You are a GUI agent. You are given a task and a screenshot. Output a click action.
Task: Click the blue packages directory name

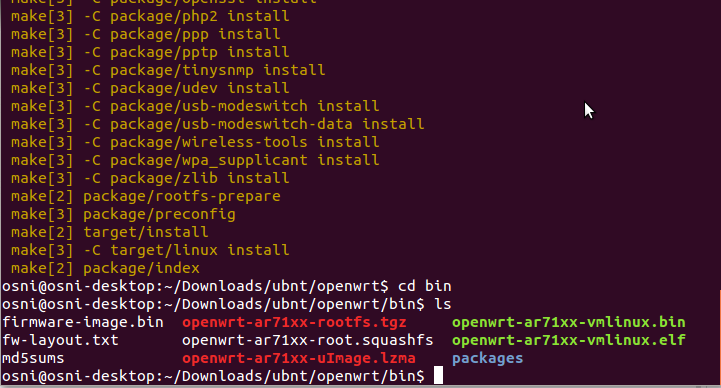tap(487, 358)
